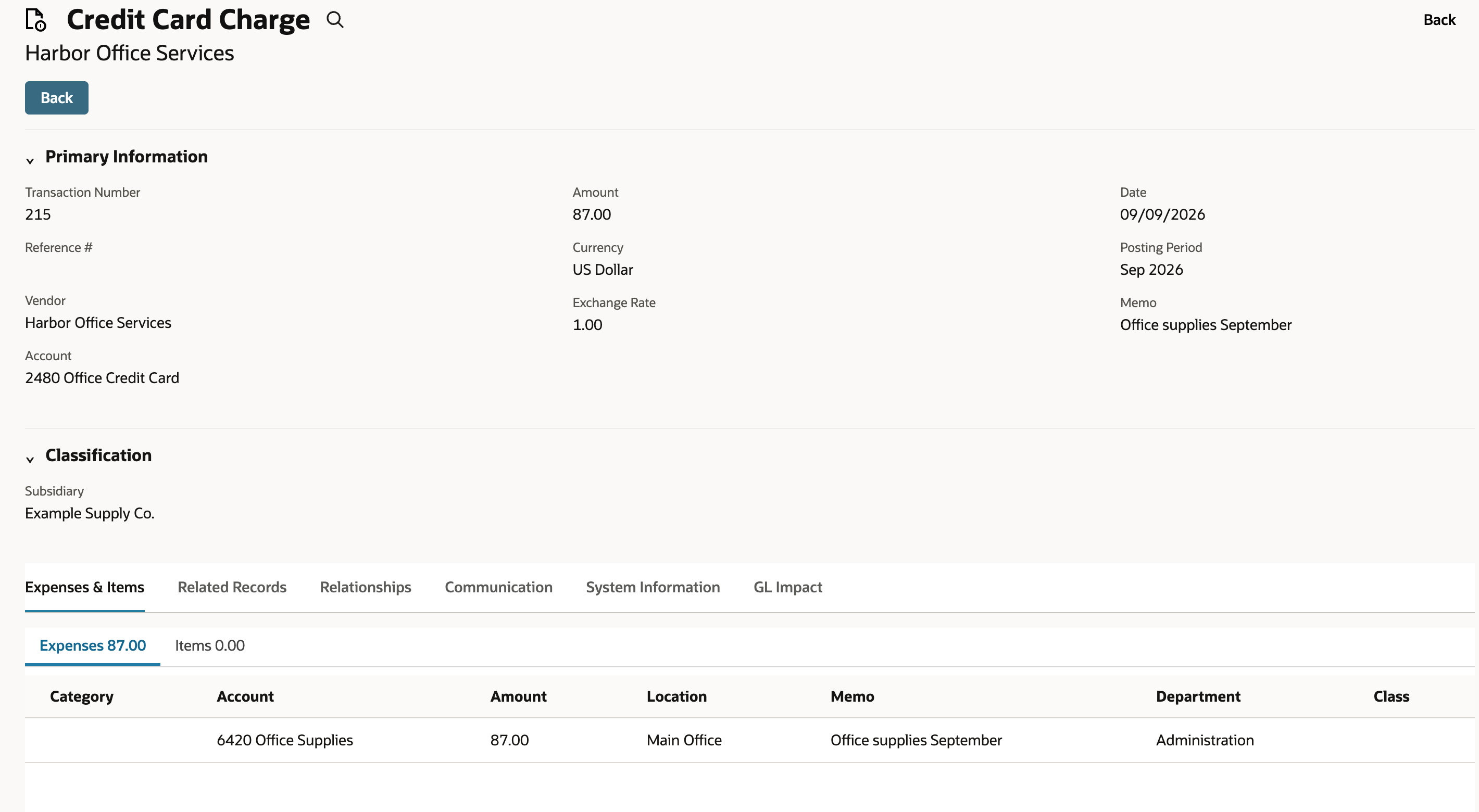Open the Communication tab
This screenshot has height=812, width=1479.
(x=498, y=587)
